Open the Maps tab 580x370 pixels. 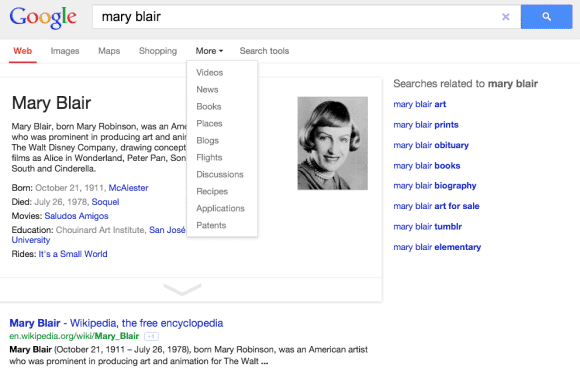[x=109, y=51]
